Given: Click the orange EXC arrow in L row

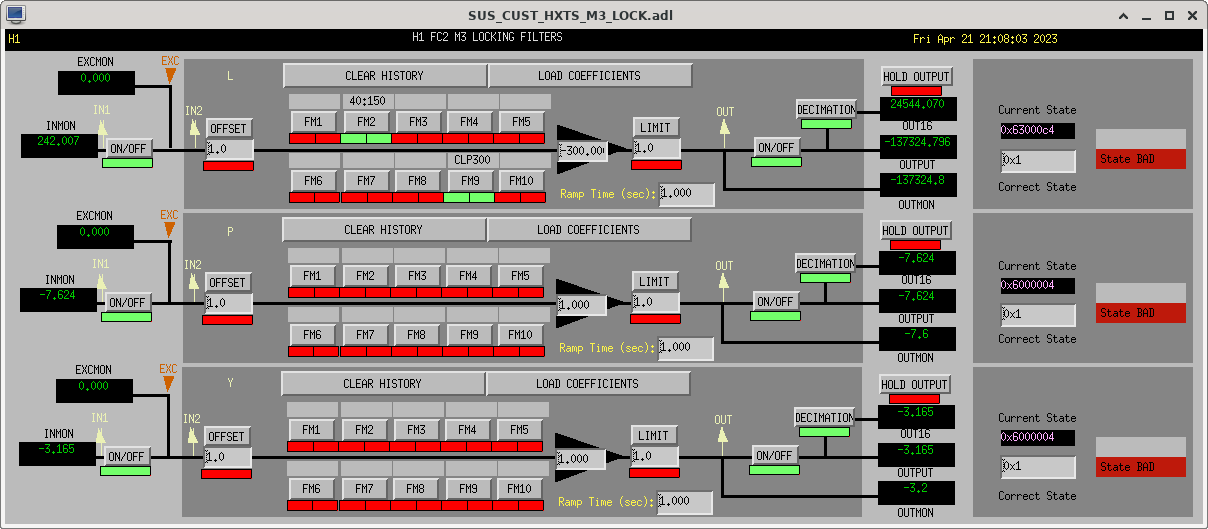Looking at the screenshot, I should click(170, 76).
